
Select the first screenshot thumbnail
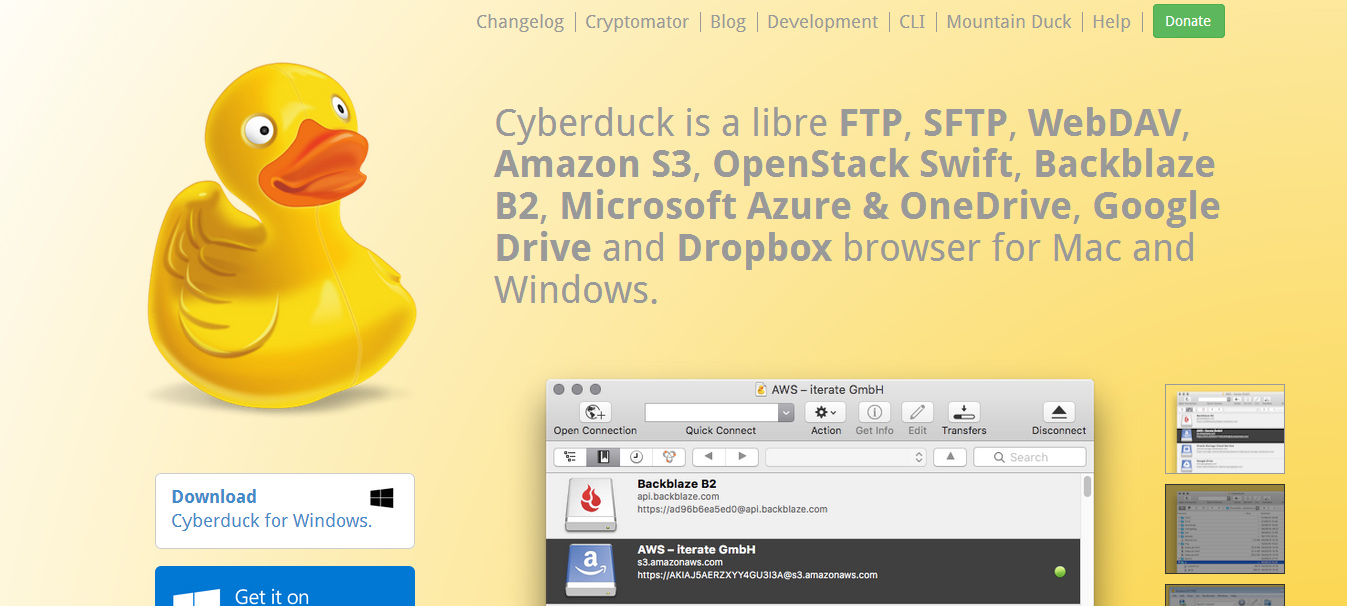(x=1225, y=429)
